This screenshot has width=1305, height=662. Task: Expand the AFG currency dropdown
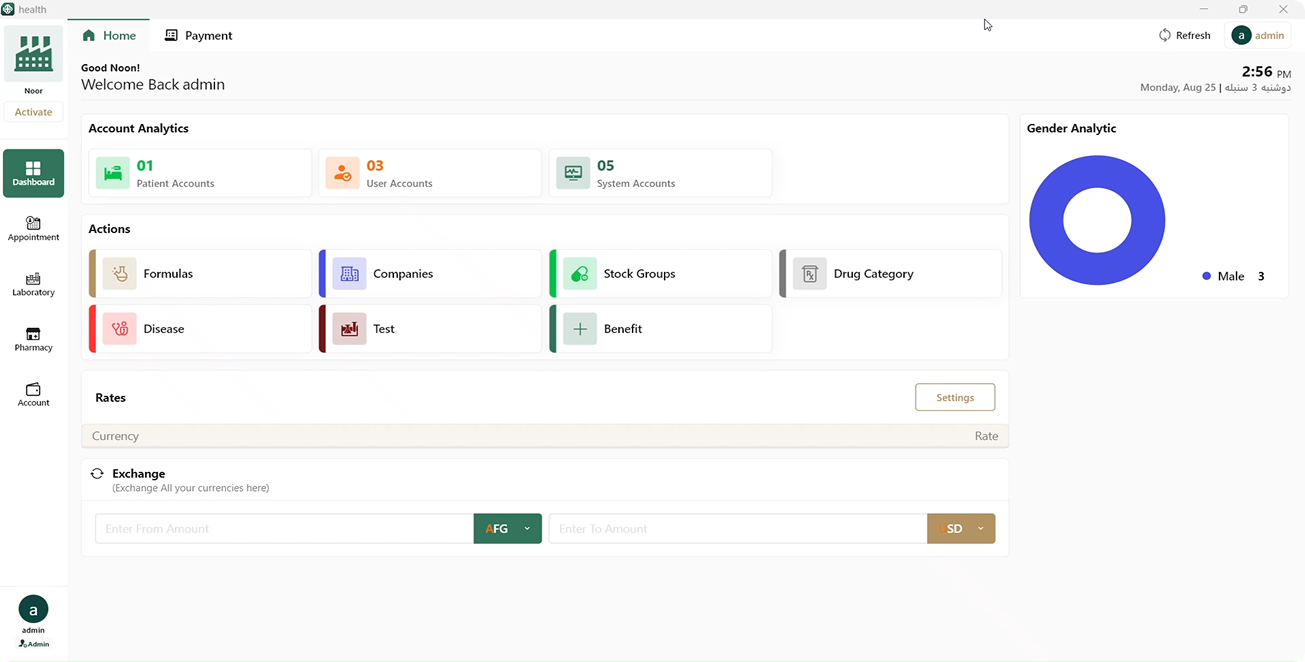tap(527, 529)
